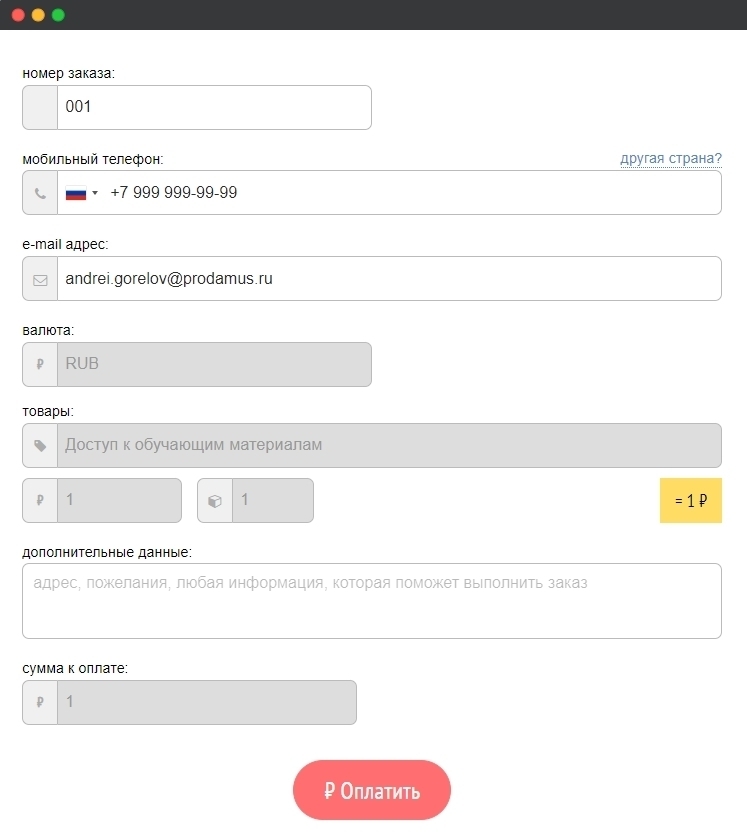The width and height of the screenshot is (747, 837).
Task: Click the Russian flag icon
Action: point(76,193)
